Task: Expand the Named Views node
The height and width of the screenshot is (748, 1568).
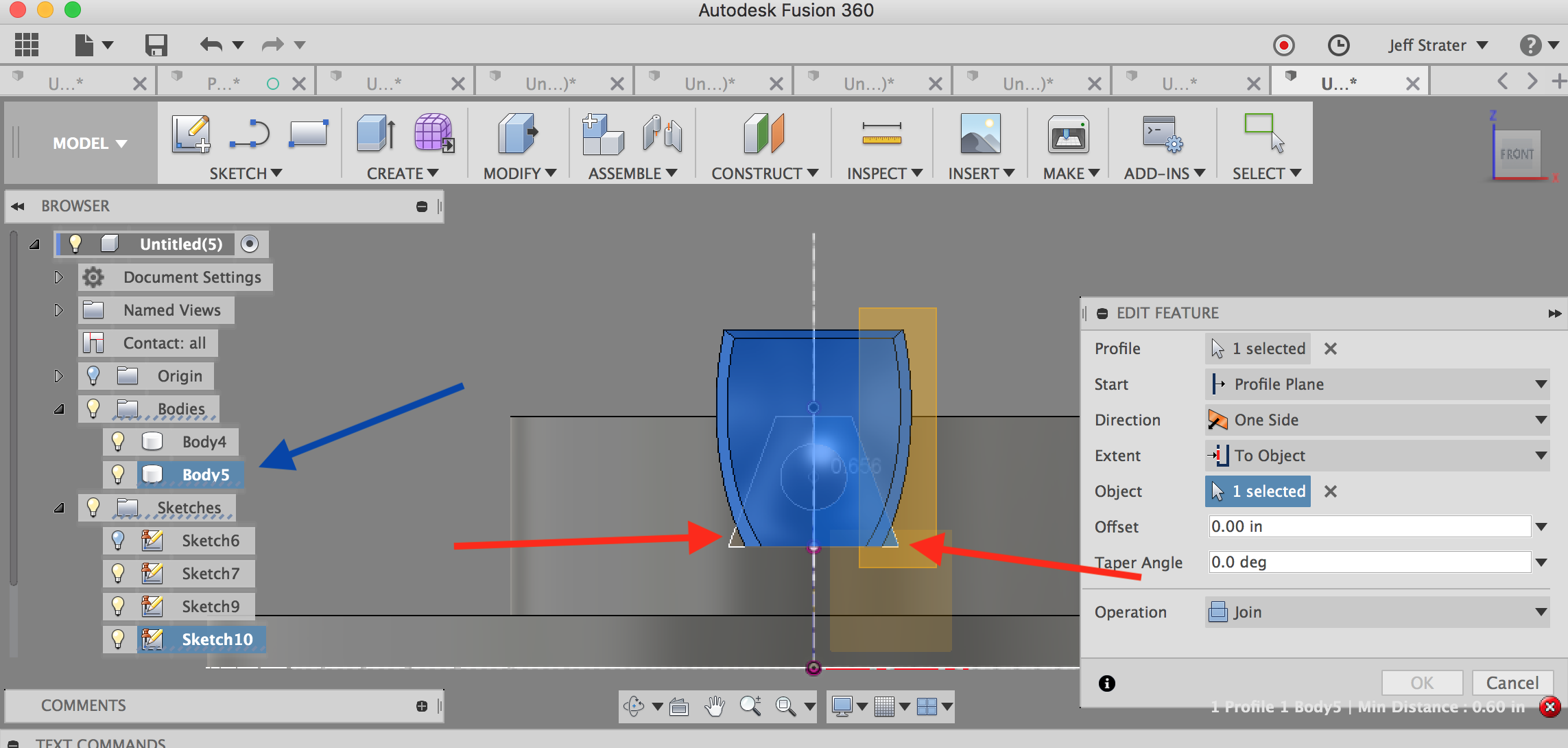Action: pos(58,310)
